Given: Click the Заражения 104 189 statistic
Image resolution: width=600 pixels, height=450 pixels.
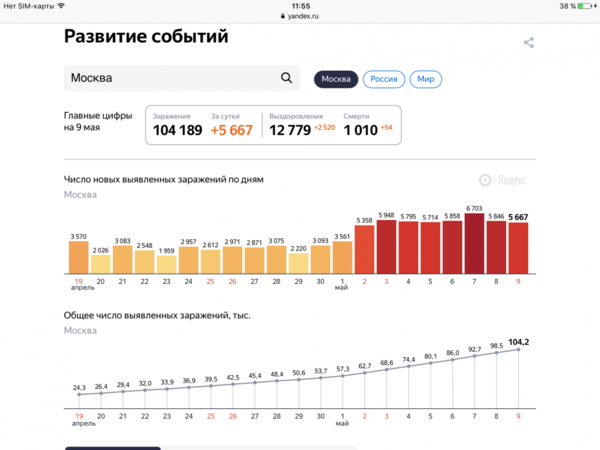Looking at the screenshot, I should click(177, 125).
